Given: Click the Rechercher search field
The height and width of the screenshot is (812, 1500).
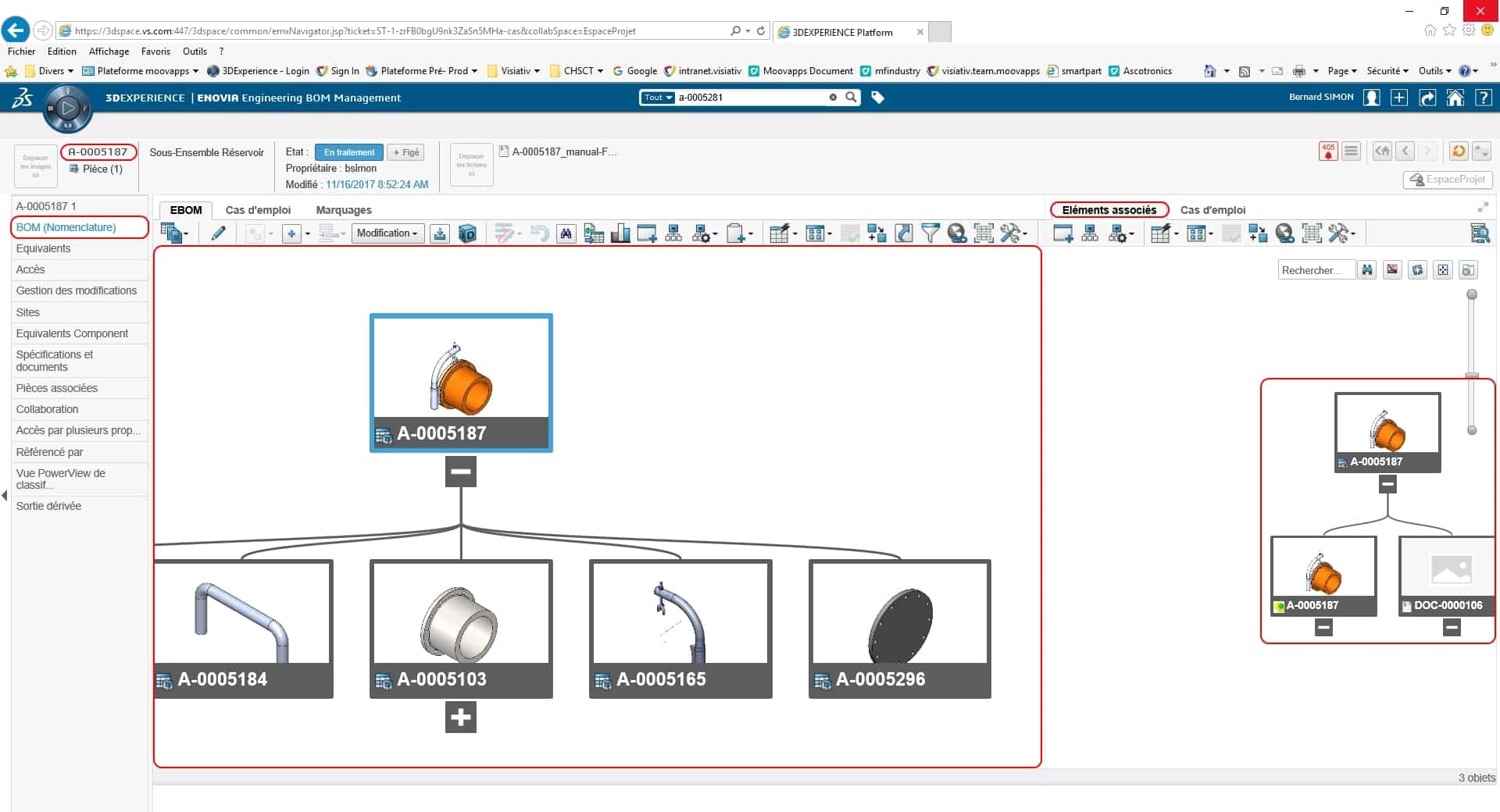Looking at the screenshot, I should [x=1316, y=270].
